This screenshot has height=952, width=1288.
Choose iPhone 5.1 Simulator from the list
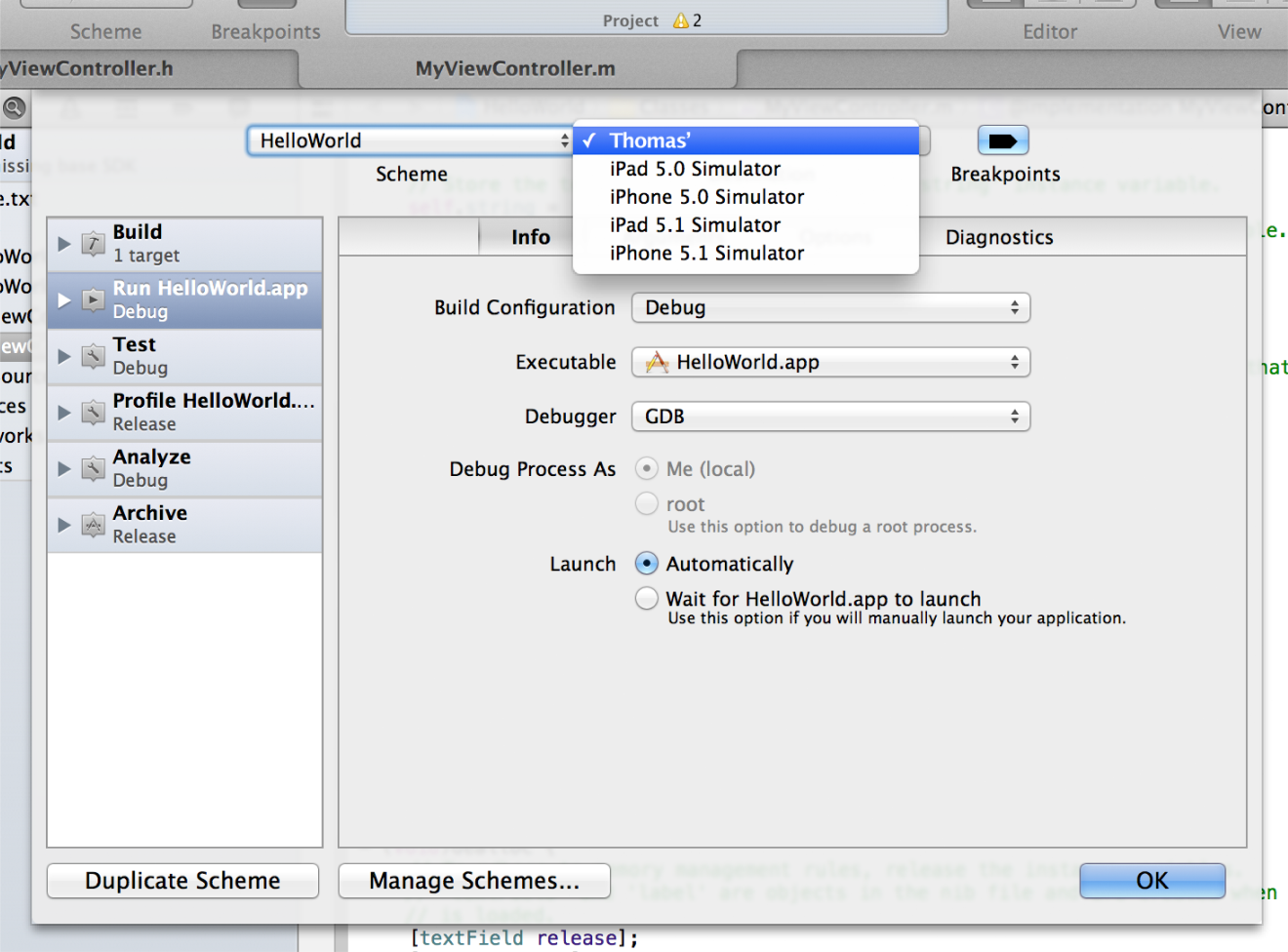[706, 254]
